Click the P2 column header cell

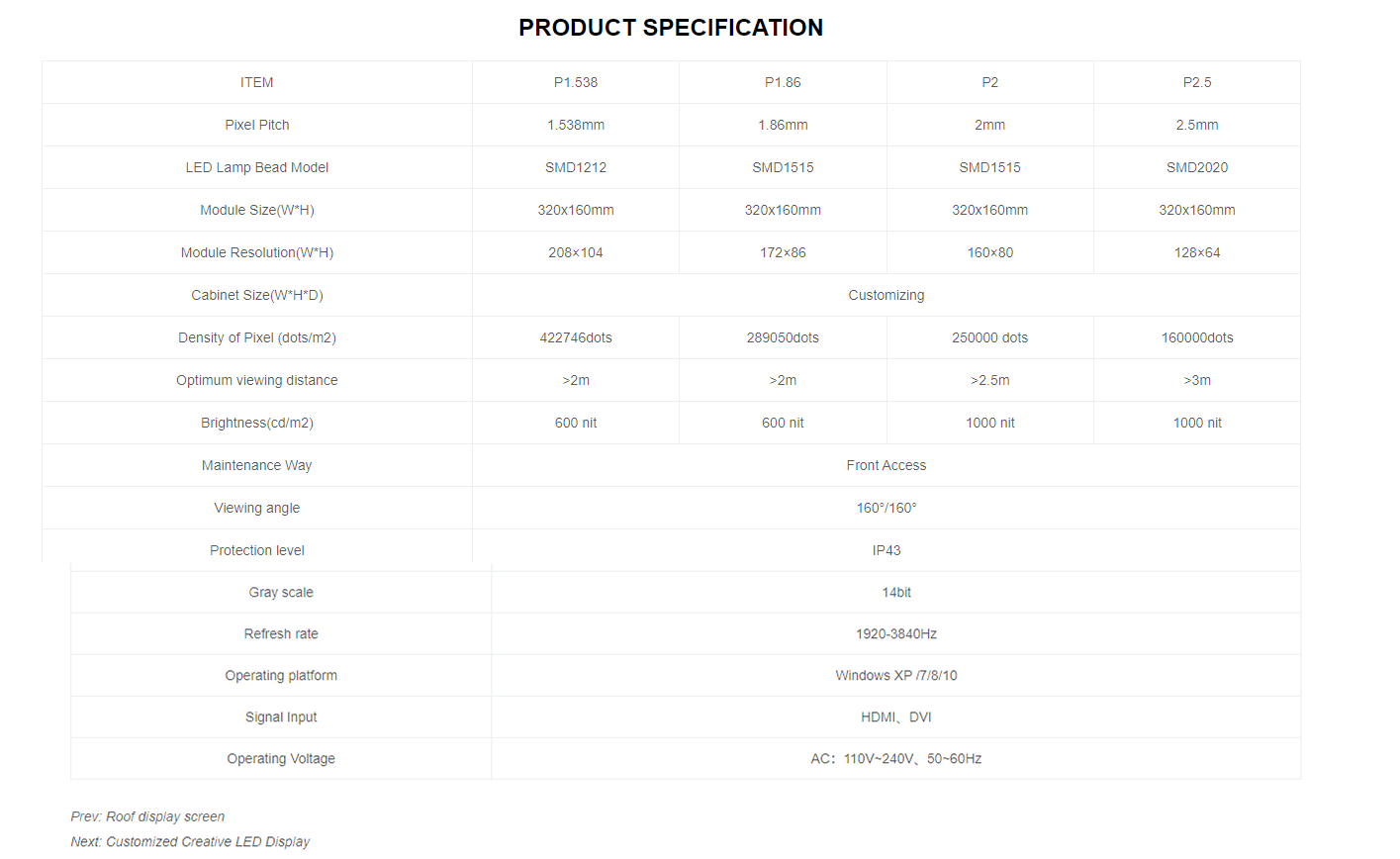(990, 82)
